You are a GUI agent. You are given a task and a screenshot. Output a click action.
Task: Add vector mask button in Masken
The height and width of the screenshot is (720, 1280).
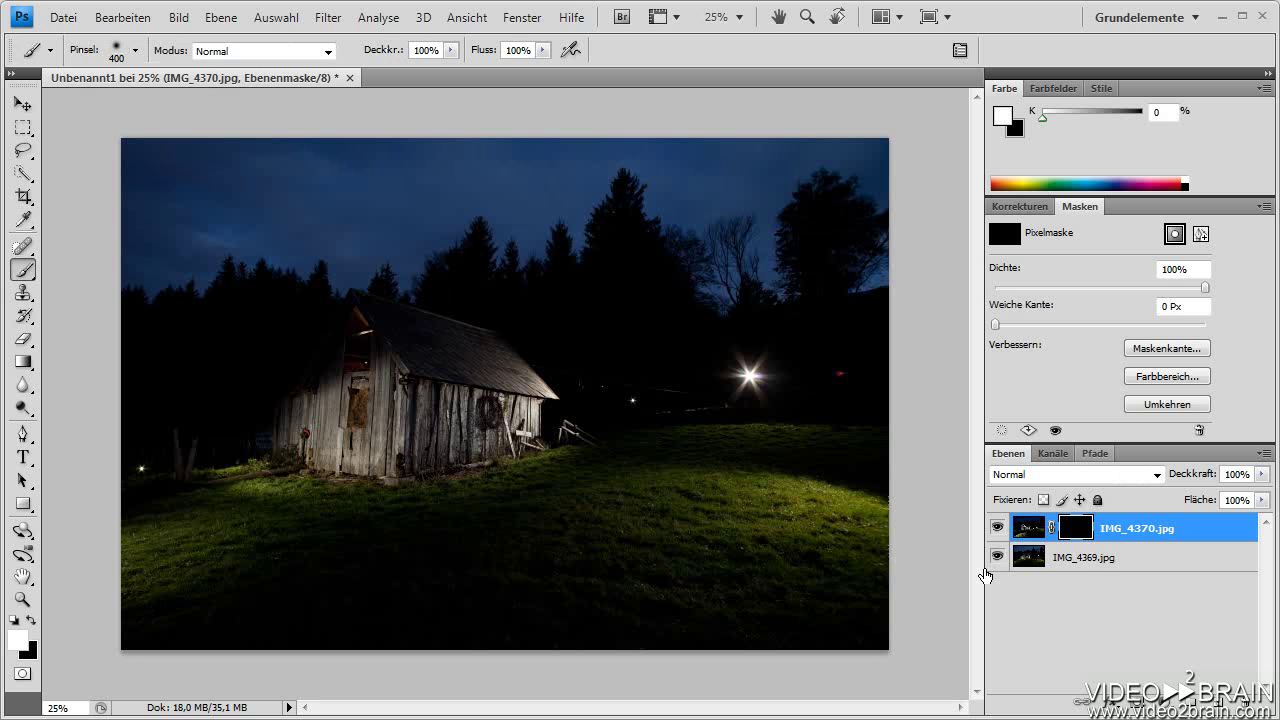pos(1201,233)
